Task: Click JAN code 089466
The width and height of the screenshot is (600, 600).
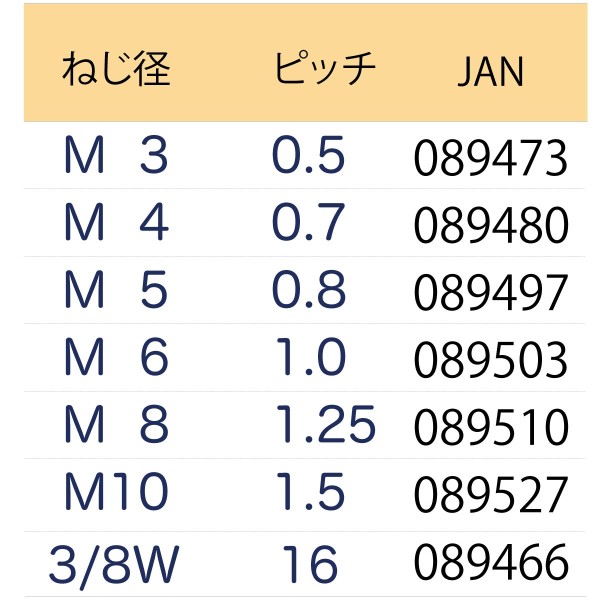Action: tap(491, 562)
